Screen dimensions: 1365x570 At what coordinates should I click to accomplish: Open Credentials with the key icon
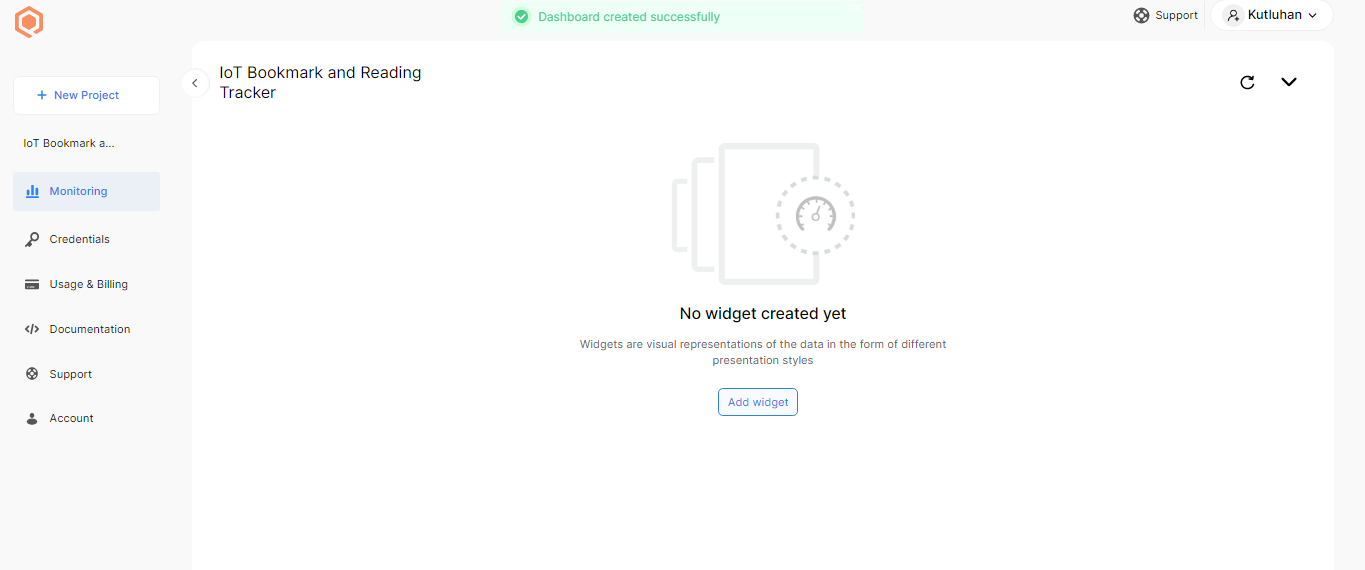click(79, 239)
